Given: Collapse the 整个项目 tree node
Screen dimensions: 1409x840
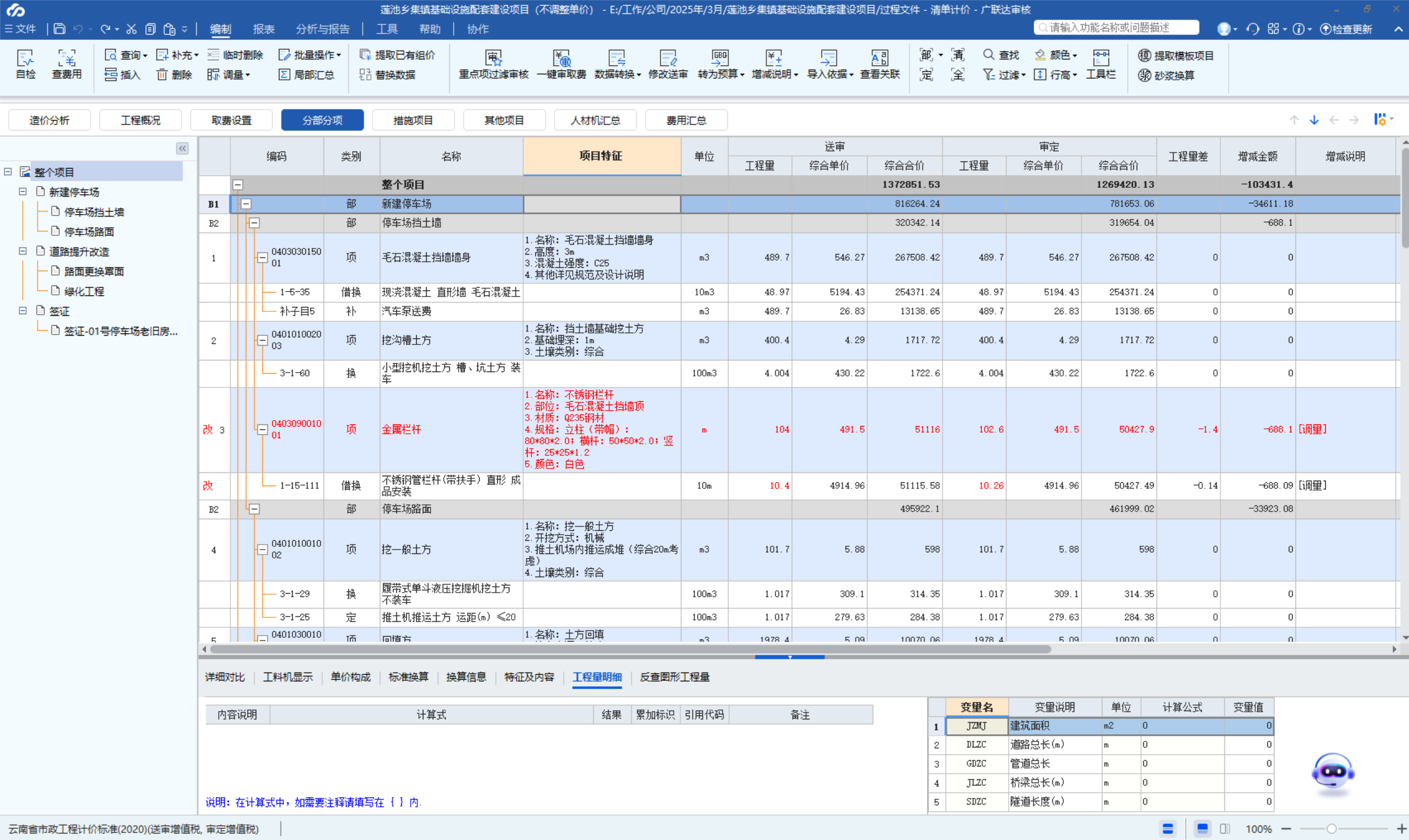Looking at the screenshot, I should (x=7, y=171).
